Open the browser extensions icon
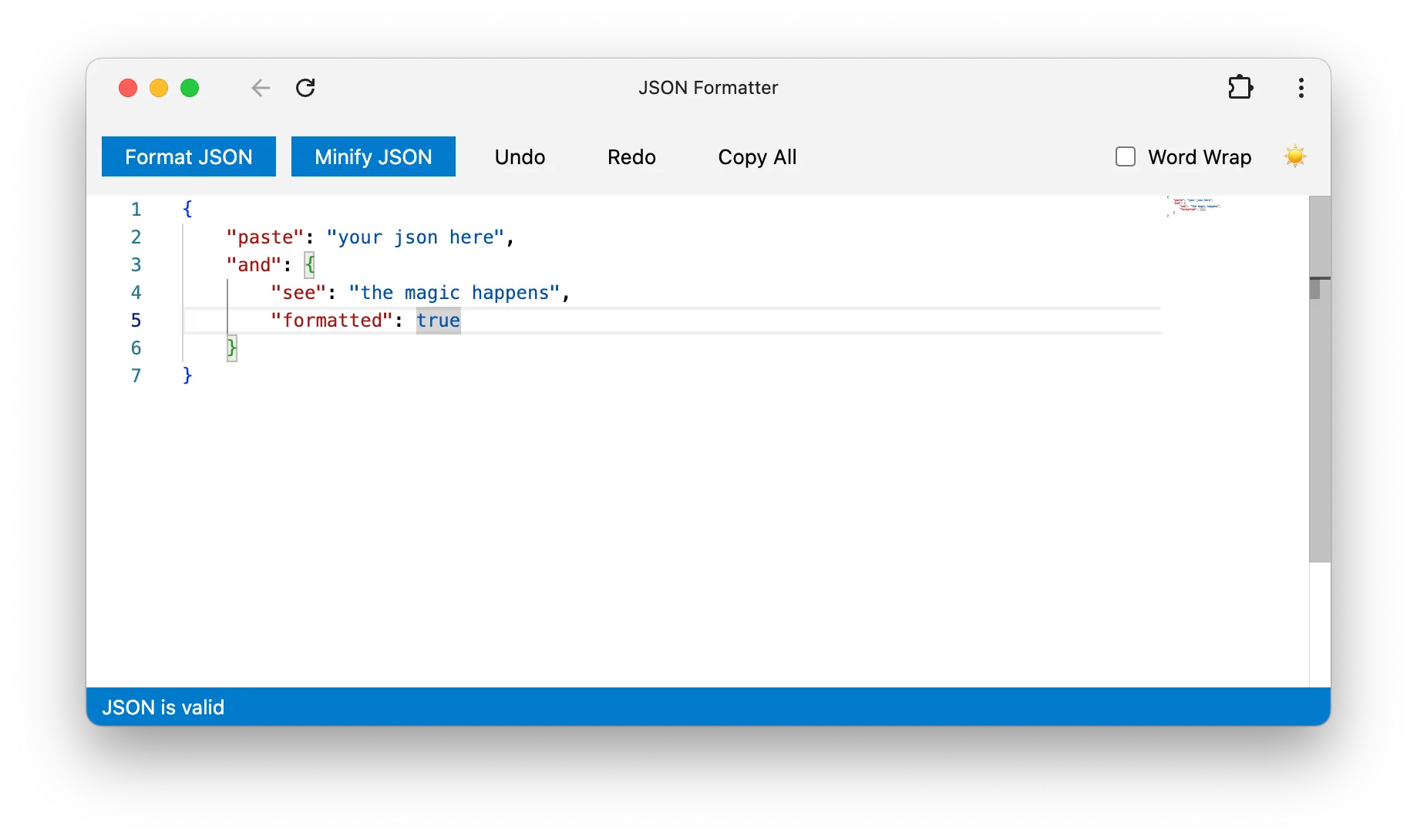The width and height of the screenshot is (1417, 840). (x=1240, y=87)
